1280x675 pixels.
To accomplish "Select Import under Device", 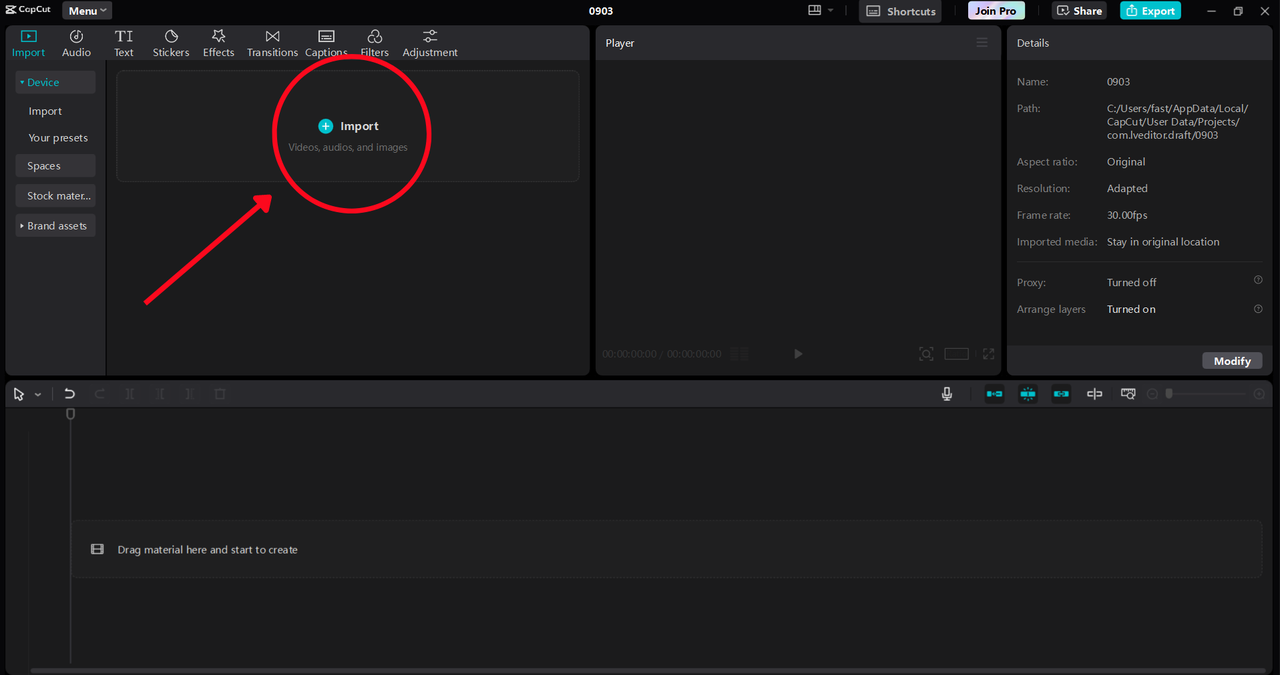I will click(45, 111).
